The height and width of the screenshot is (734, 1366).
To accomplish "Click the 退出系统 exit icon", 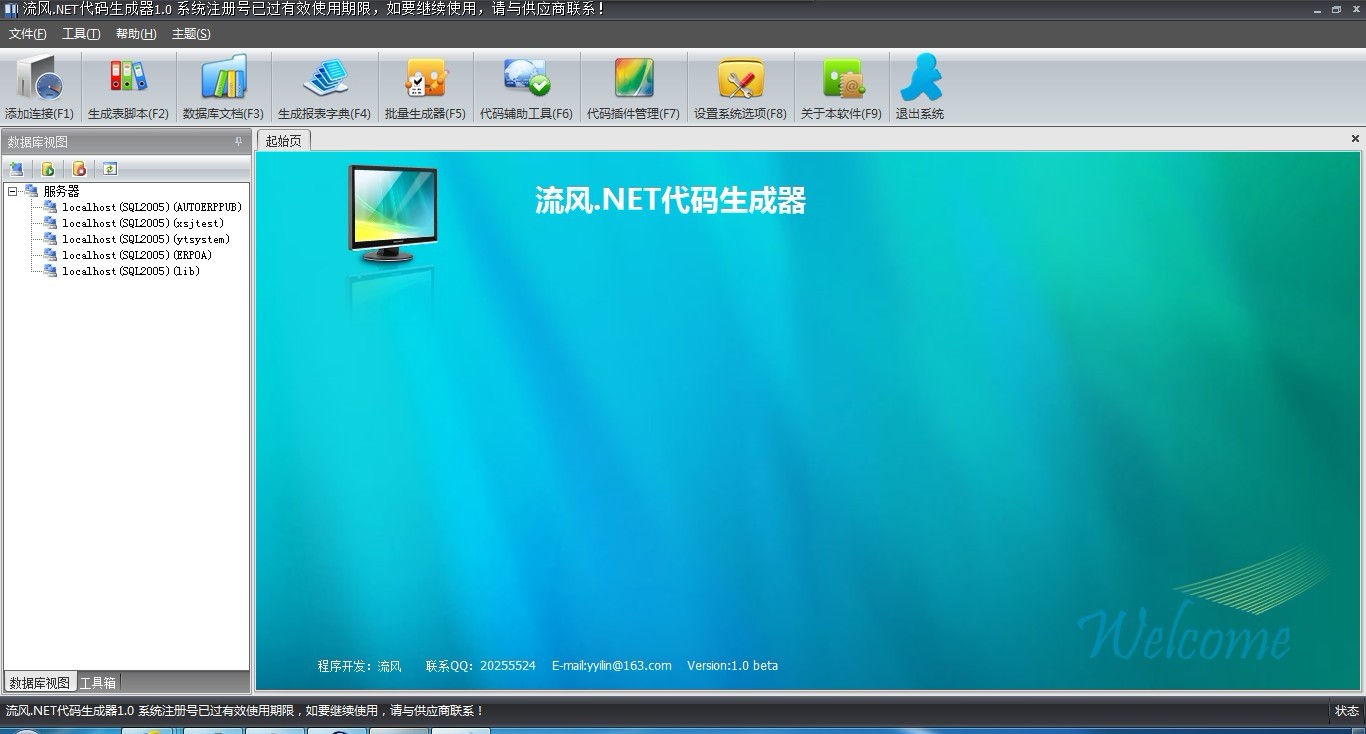I will click(920, 80).
